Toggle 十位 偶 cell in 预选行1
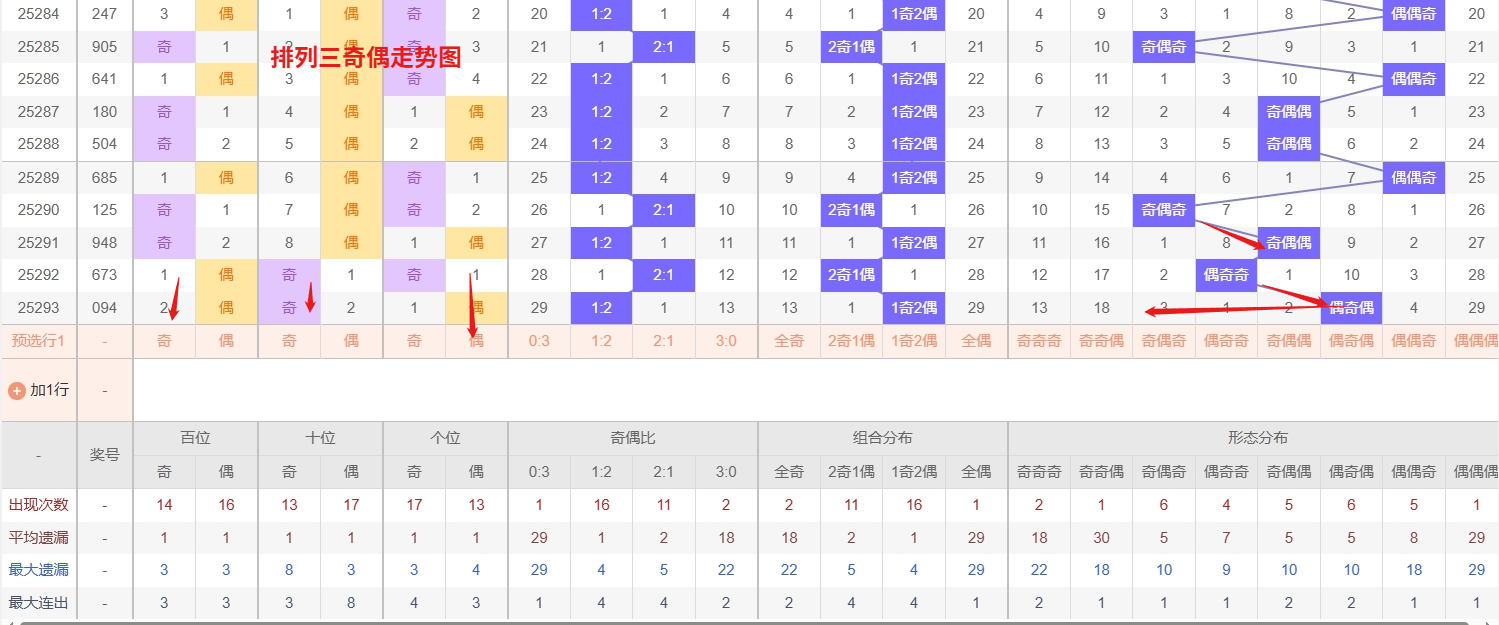Screen dimensions: 1499x625 point(351,341)
